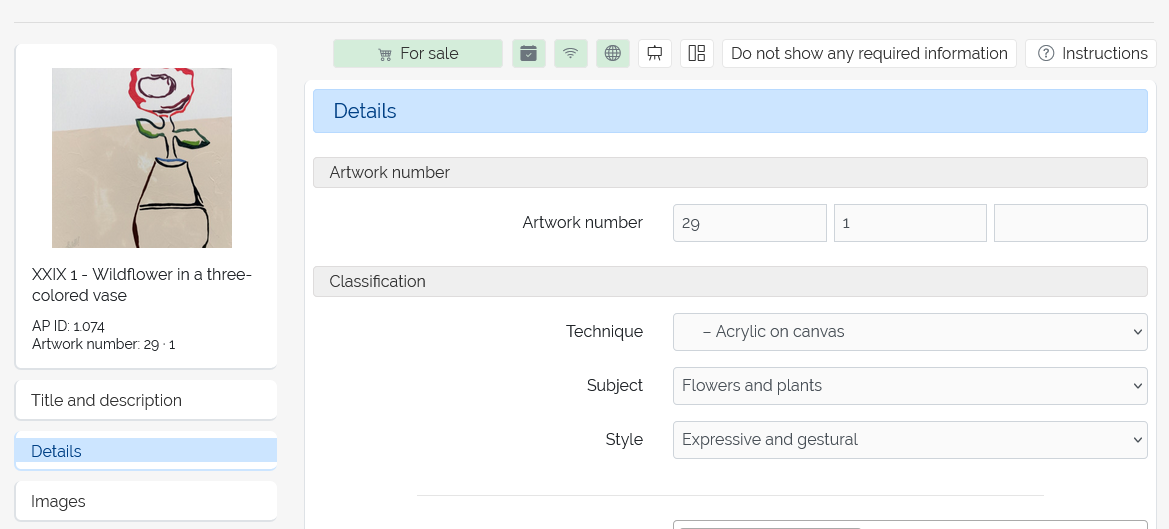Click the Details panel header

(729, 111)
